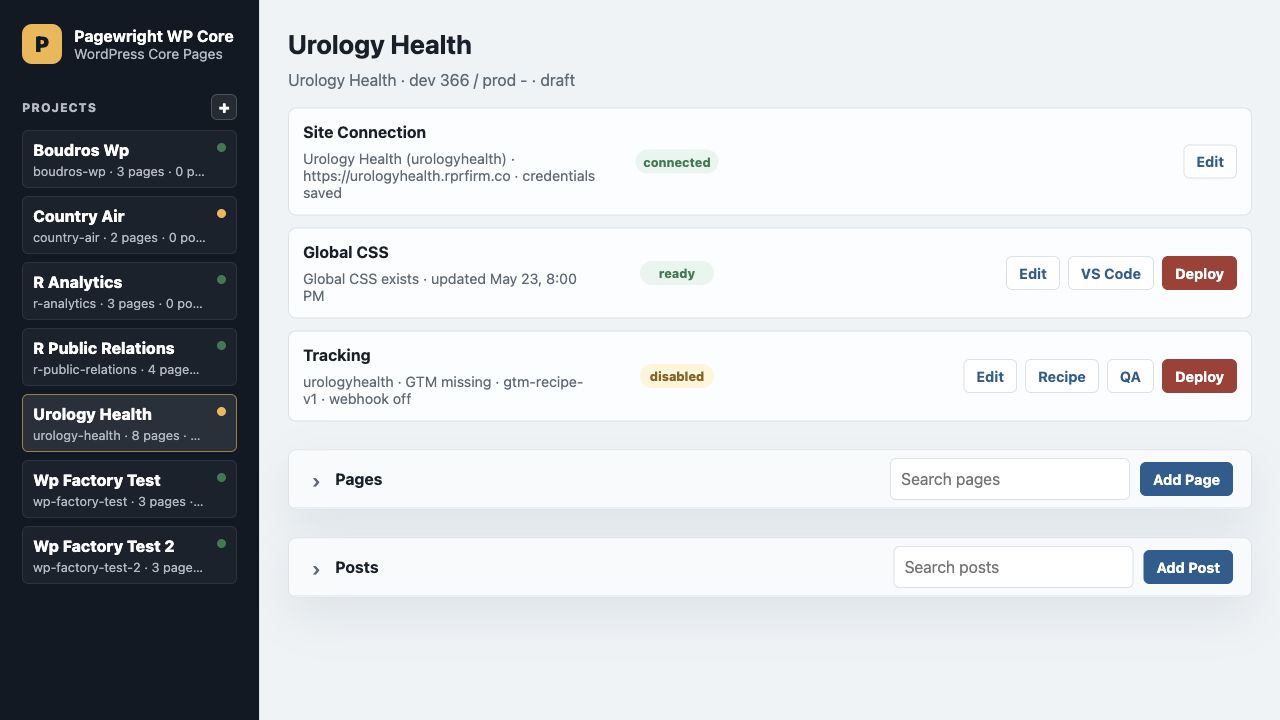The image size is (1280, 720).
Task: Edit the Tracking settings
Action: pos(990,376)
